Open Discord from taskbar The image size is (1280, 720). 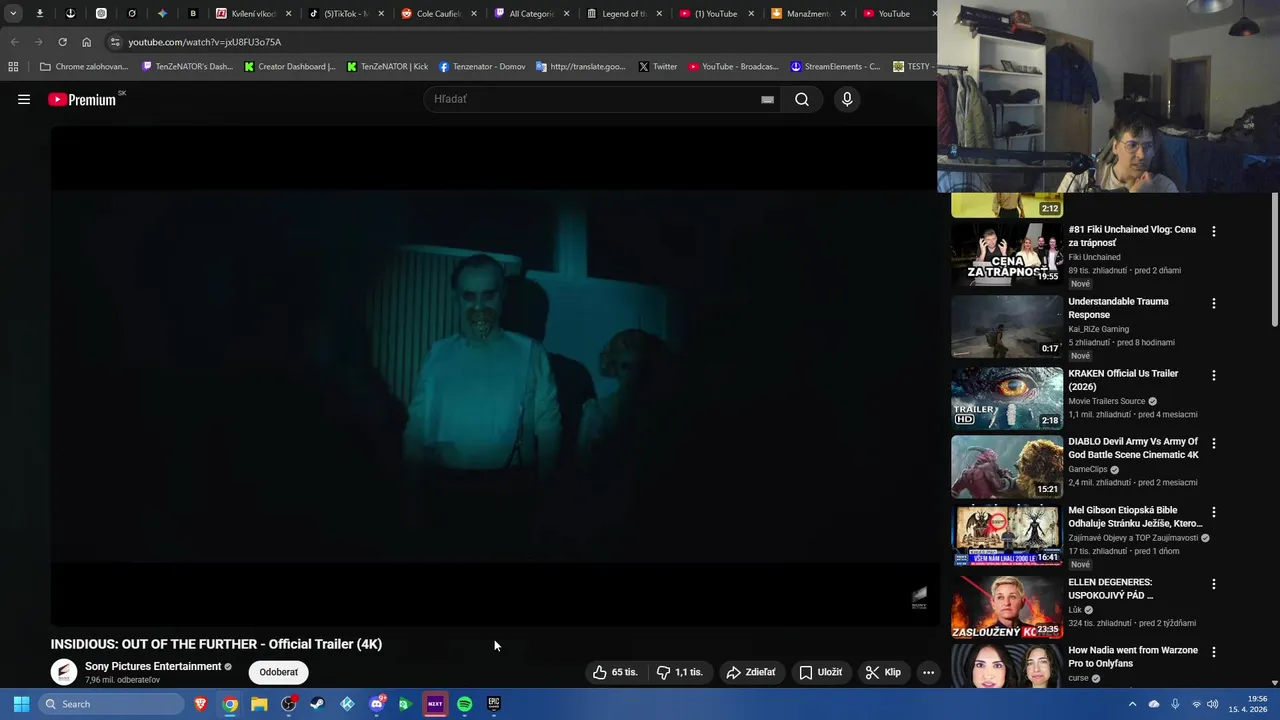tap(377, 704)
